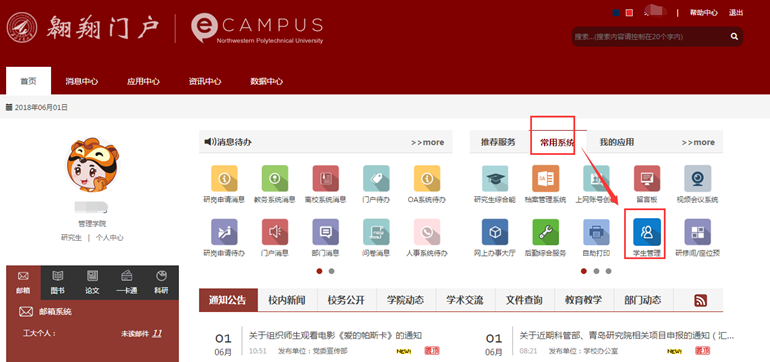Select the 图书 book tab icon
The image size is (770, 362).
(57, 276)
